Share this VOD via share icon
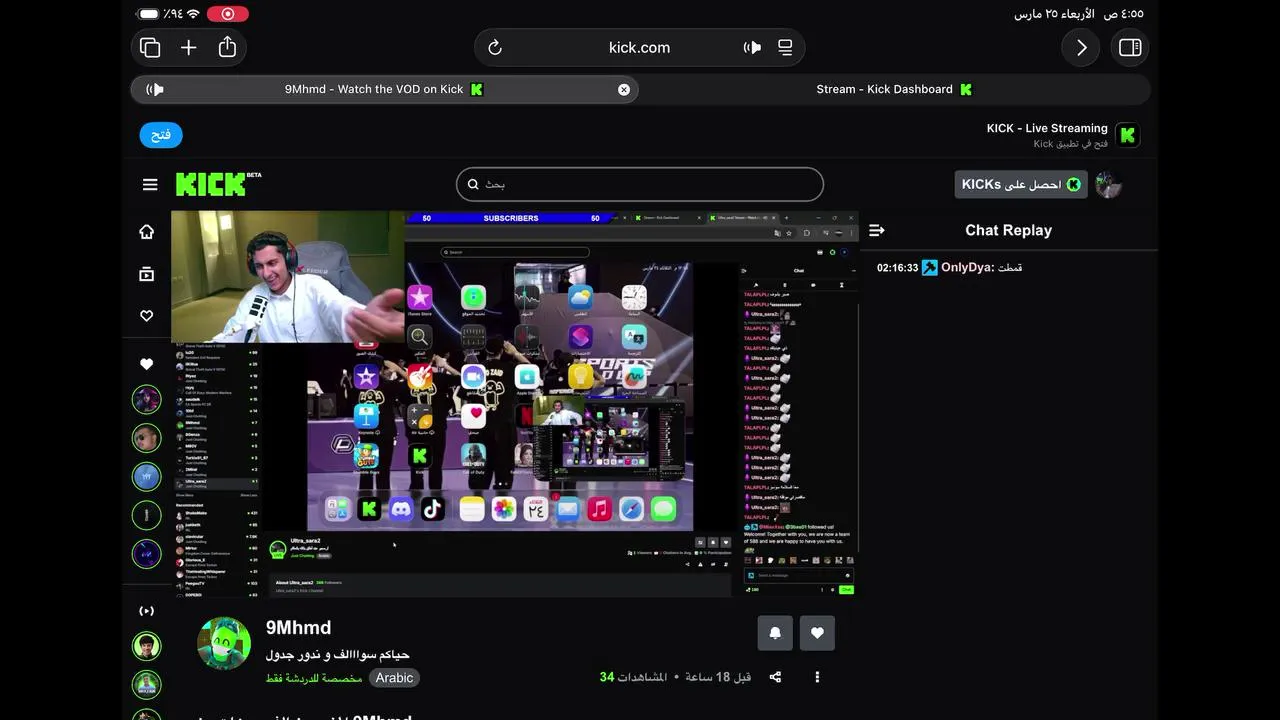 [775, 677]
